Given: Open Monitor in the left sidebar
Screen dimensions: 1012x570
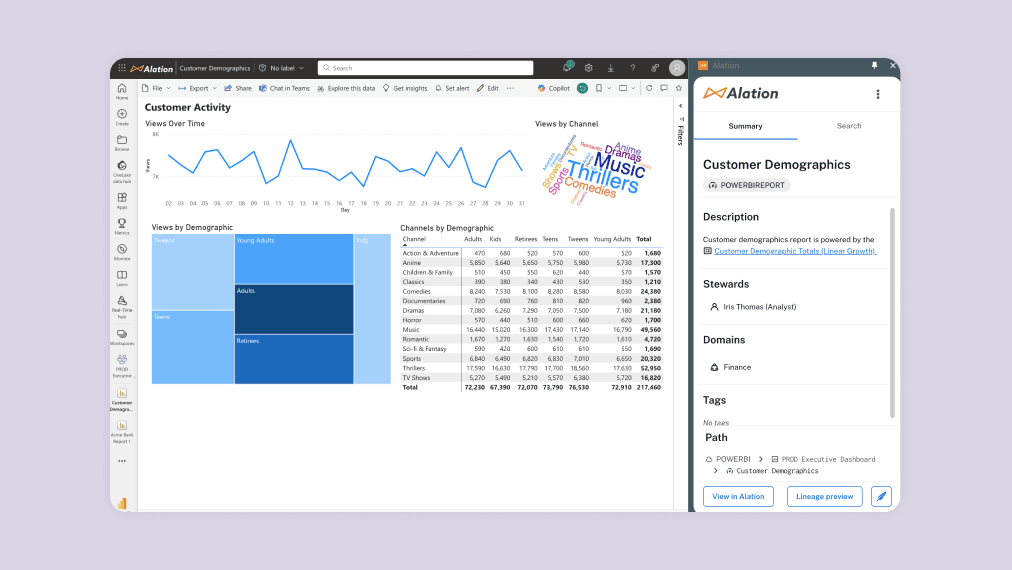Looking at the screenshot, I should click(x=122, y=252).
